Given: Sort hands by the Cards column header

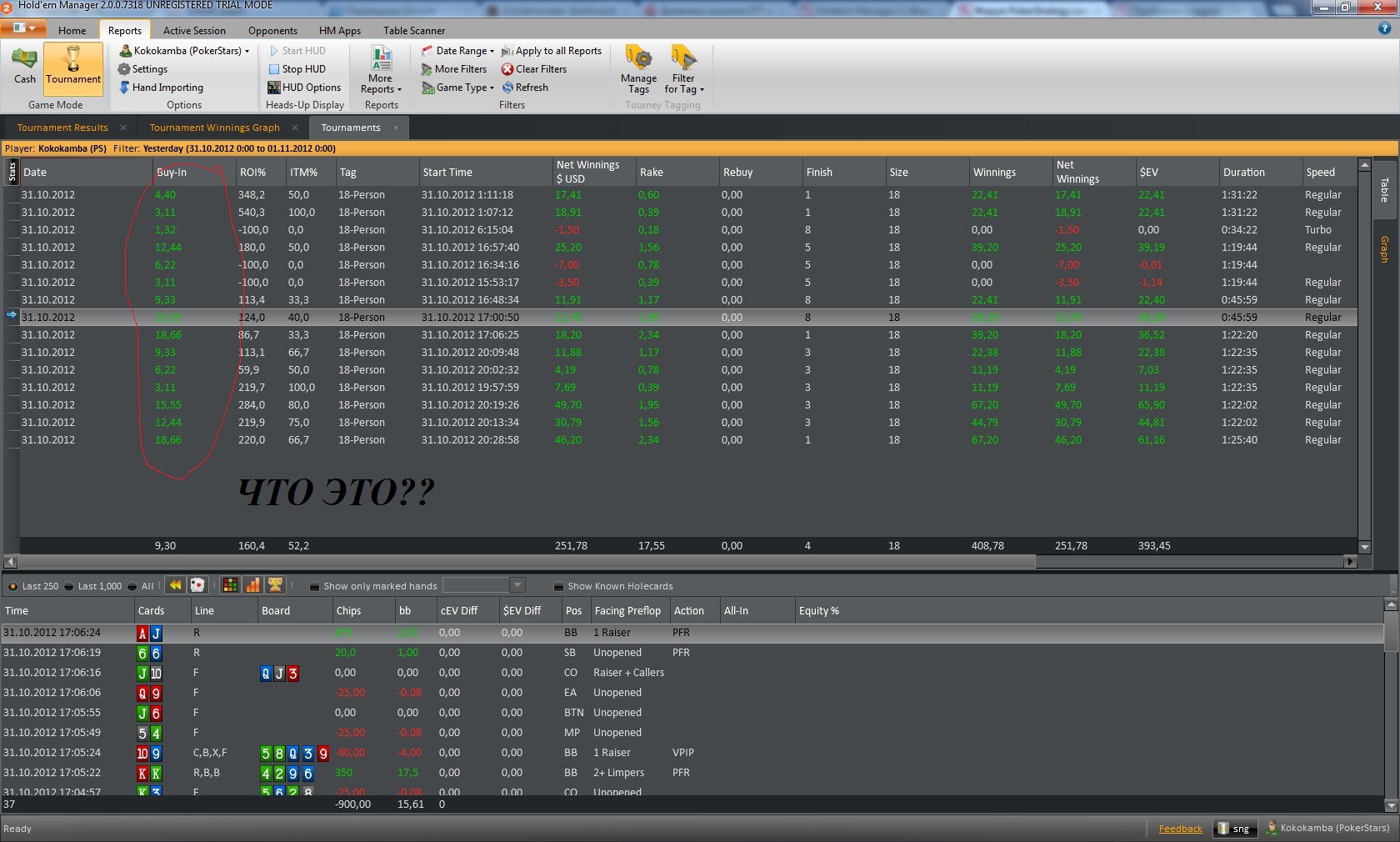Looking at the screenshot, I should pos(162,611).
